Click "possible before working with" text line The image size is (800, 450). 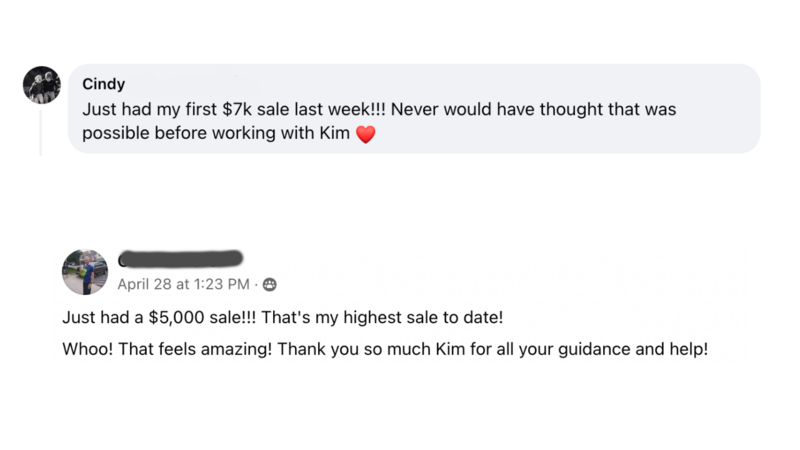[198, 133]
